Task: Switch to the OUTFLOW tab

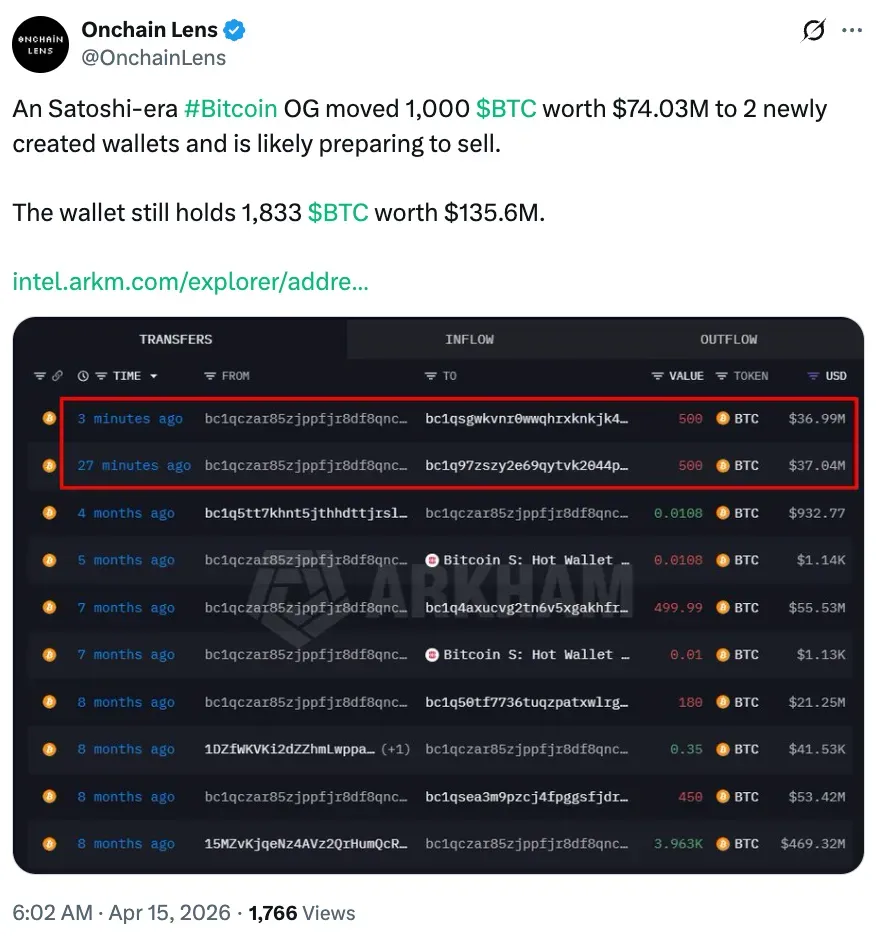Action: coord(728,340)
